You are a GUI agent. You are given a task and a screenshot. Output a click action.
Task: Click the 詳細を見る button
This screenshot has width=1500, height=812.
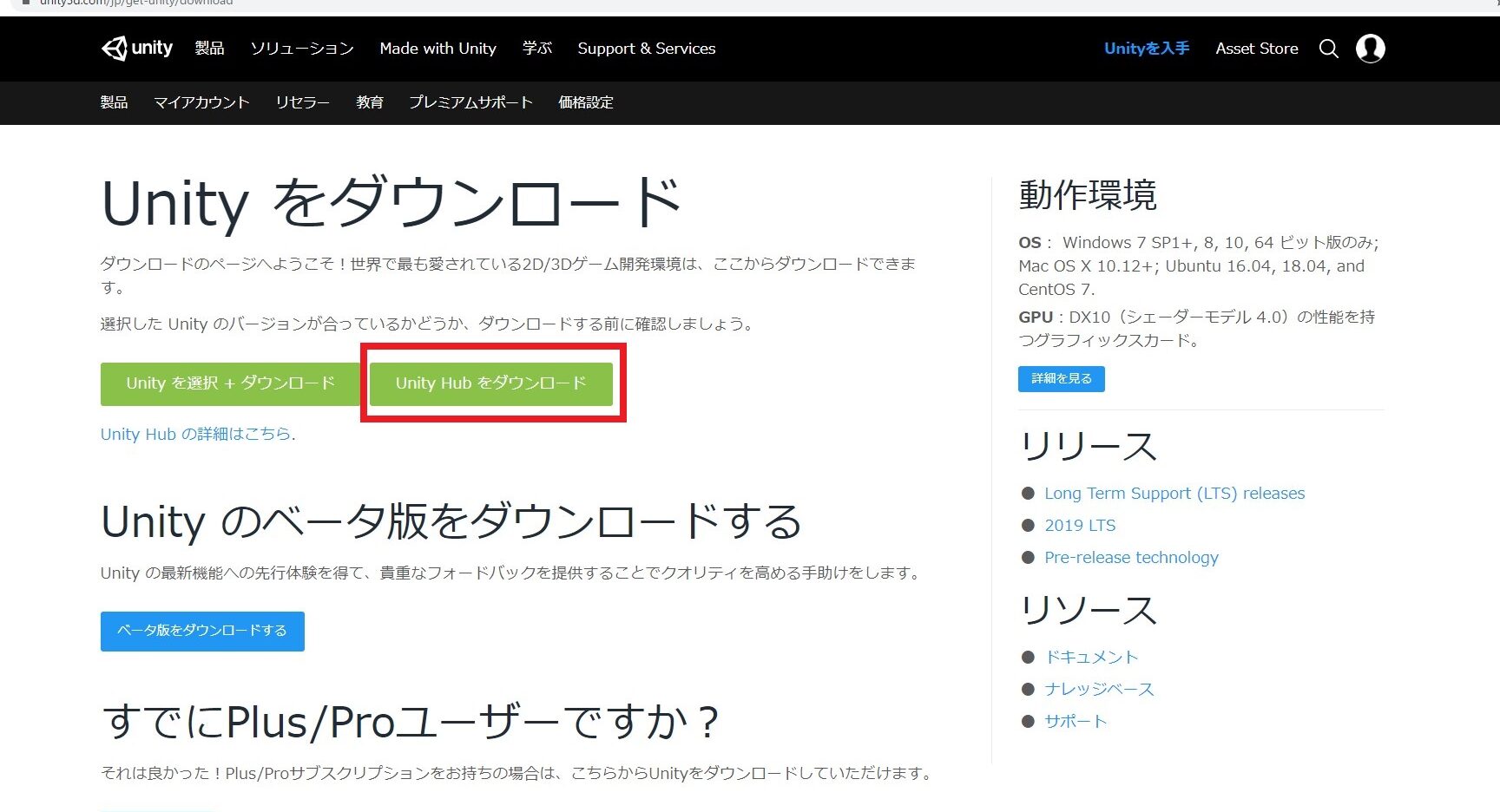[x=1062, y=379]
